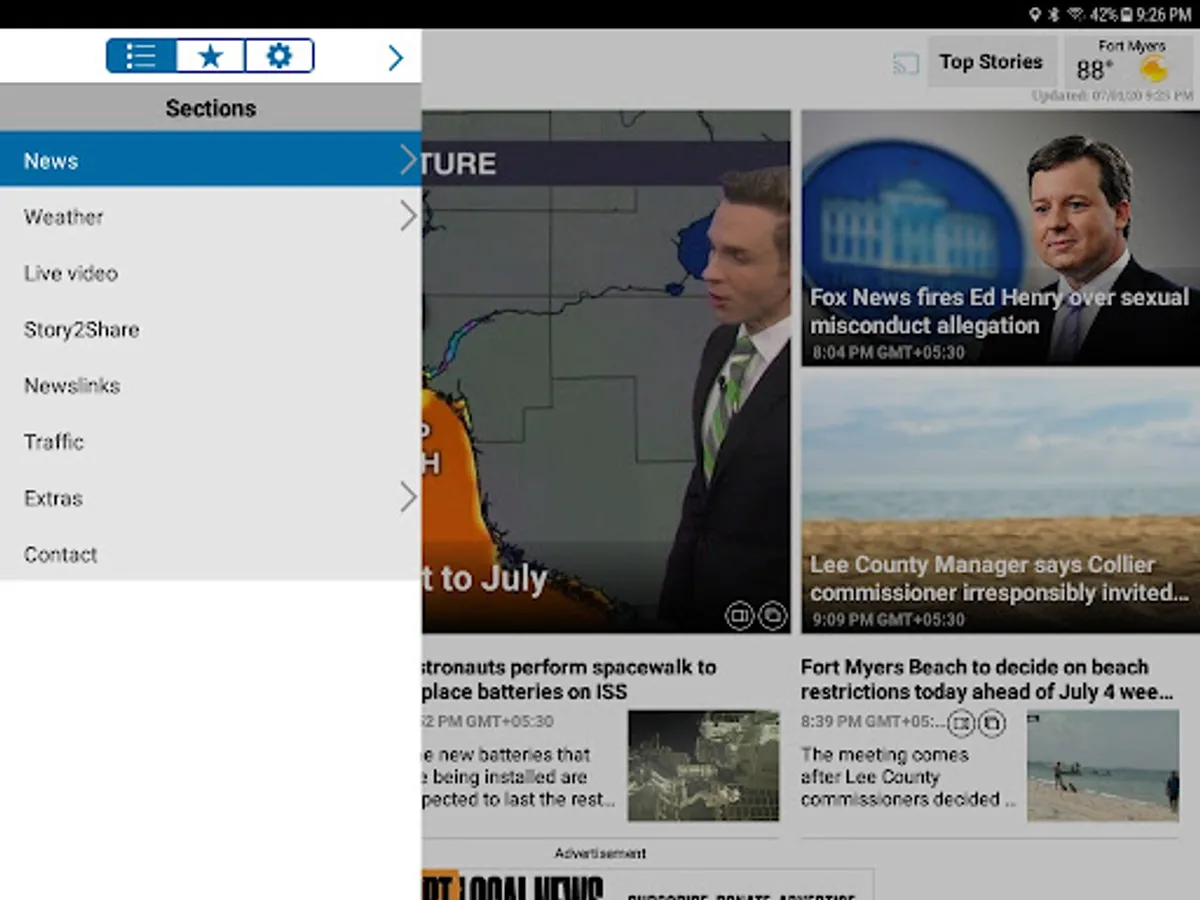The width and height of the screenshot is (1200, 900).
Task: Click the 'new batteries' story summary text
Action: pos(518,777)
